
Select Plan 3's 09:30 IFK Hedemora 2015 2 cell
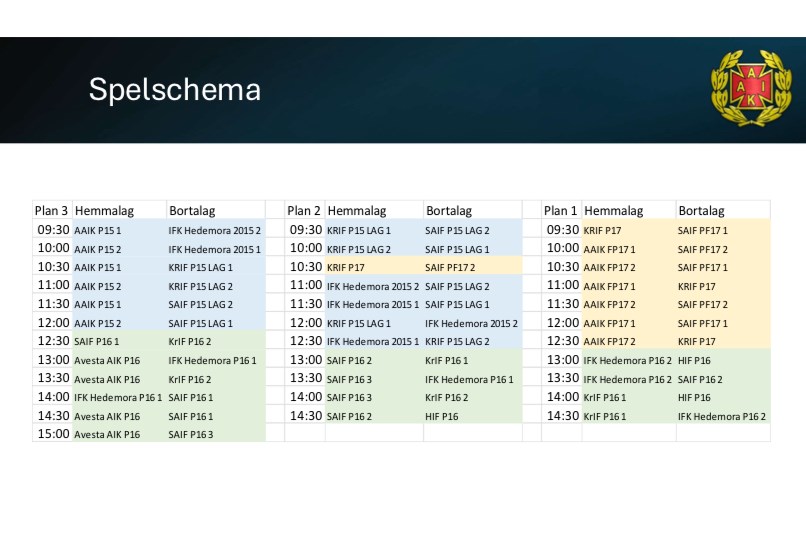[x=214, y=230]
